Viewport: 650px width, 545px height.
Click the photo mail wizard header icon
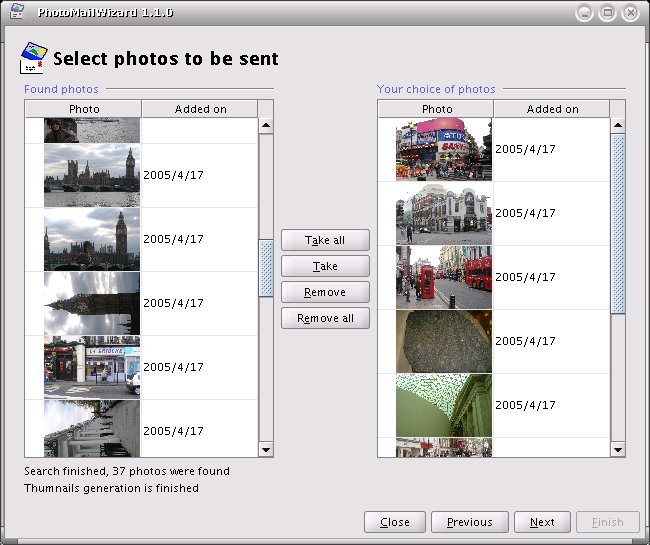point(34,58)
